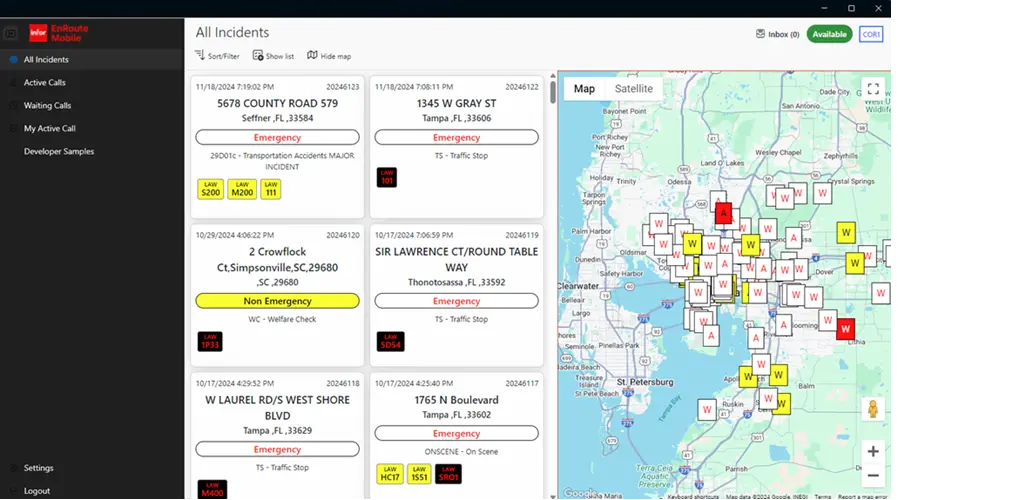Click unit badge LAW 1S51

click(419, 474)
